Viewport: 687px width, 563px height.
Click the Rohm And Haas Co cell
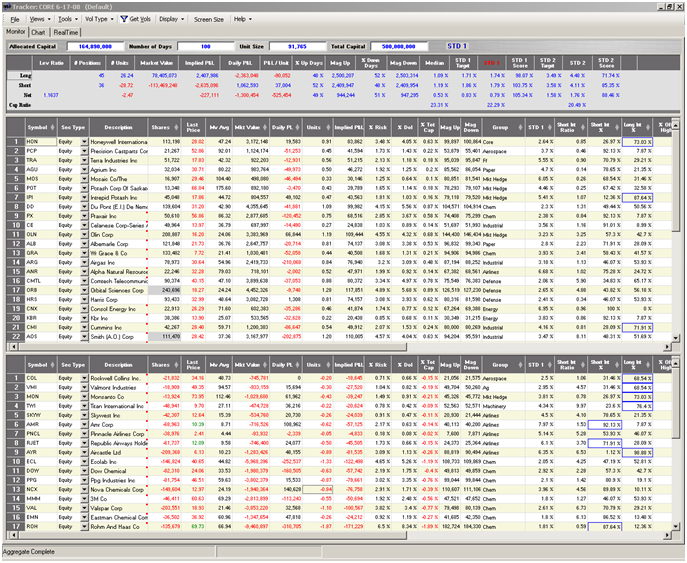point(119,527)
